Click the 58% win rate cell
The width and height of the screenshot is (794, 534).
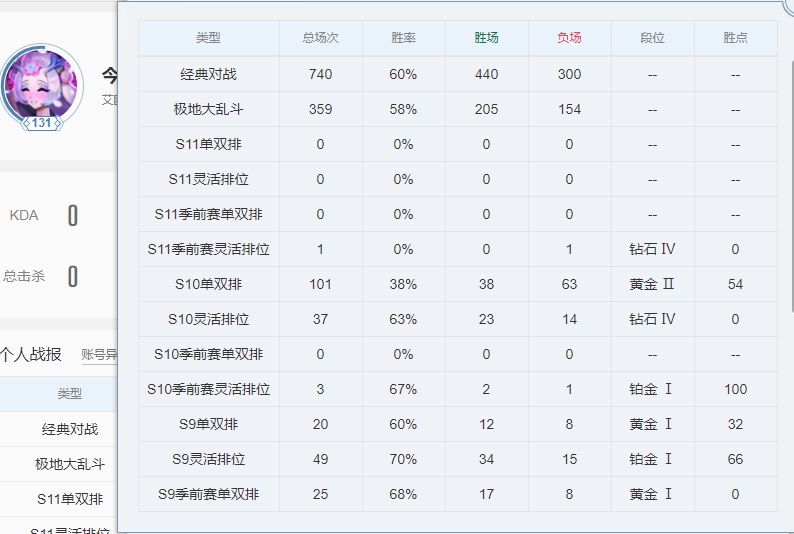403,109
